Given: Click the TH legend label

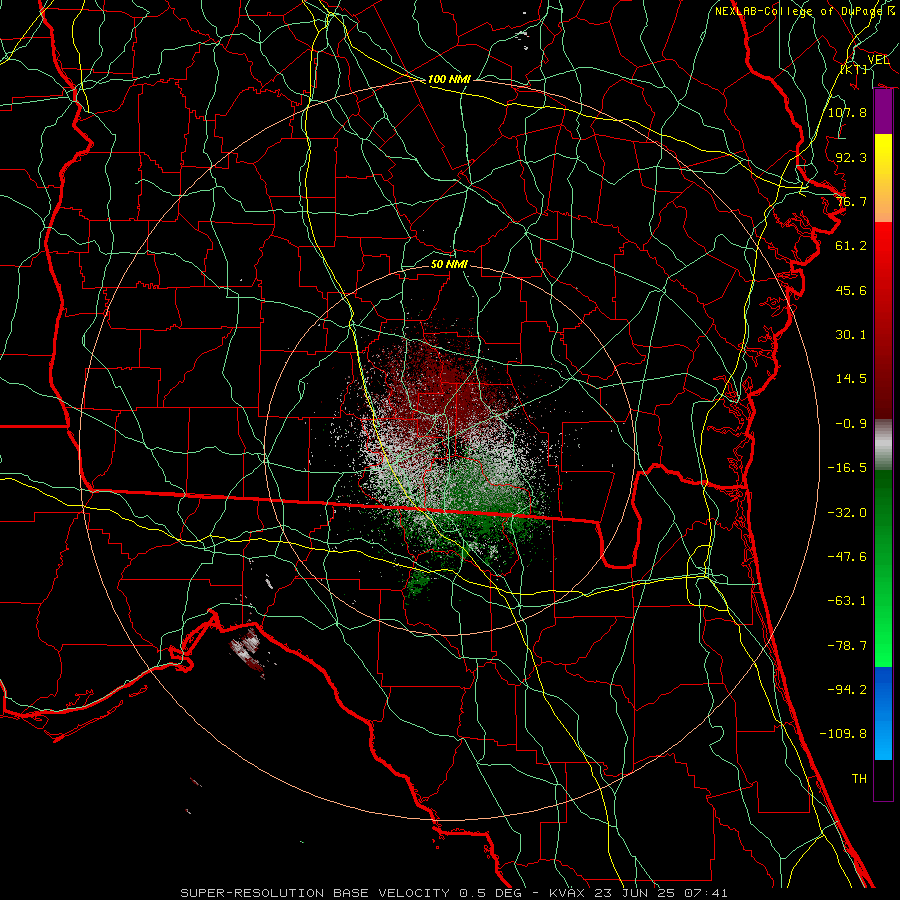Looking at the screenshot, I should (x=859, y=779).
